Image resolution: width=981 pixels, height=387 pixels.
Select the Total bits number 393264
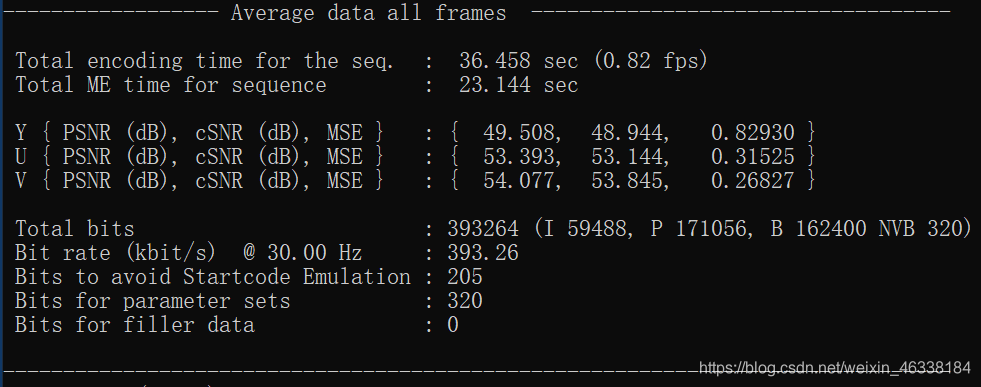(x=483, y=229)
